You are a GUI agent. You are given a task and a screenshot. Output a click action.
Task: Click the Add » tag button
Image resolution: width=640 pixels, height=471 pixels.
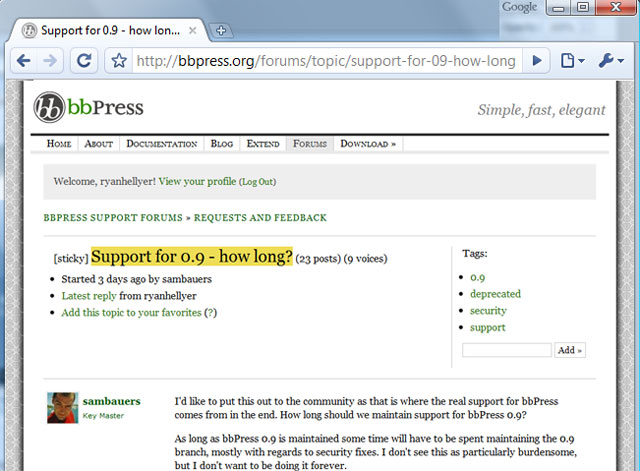point(570,350)
